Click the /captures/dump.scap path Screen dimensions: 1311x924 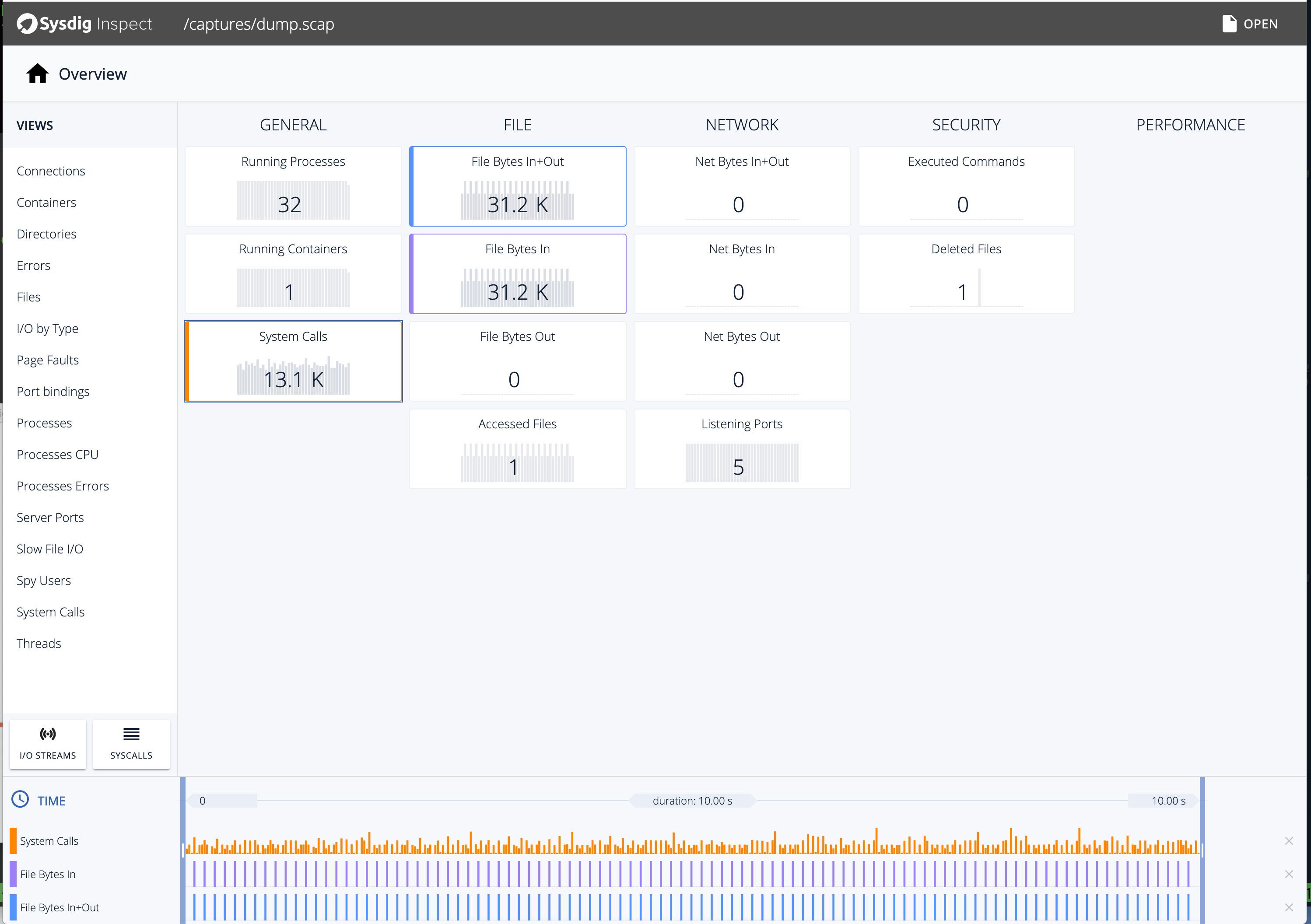pyautogui.click(x=259, y=24)
